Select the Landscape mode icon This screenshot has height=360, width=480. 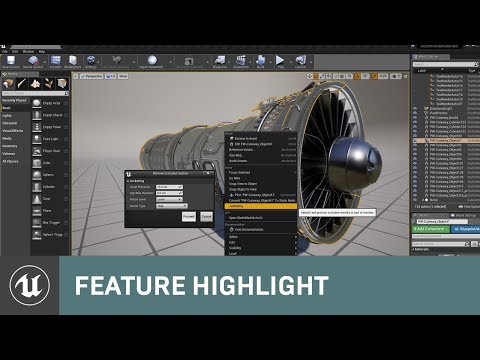[35, 83]
